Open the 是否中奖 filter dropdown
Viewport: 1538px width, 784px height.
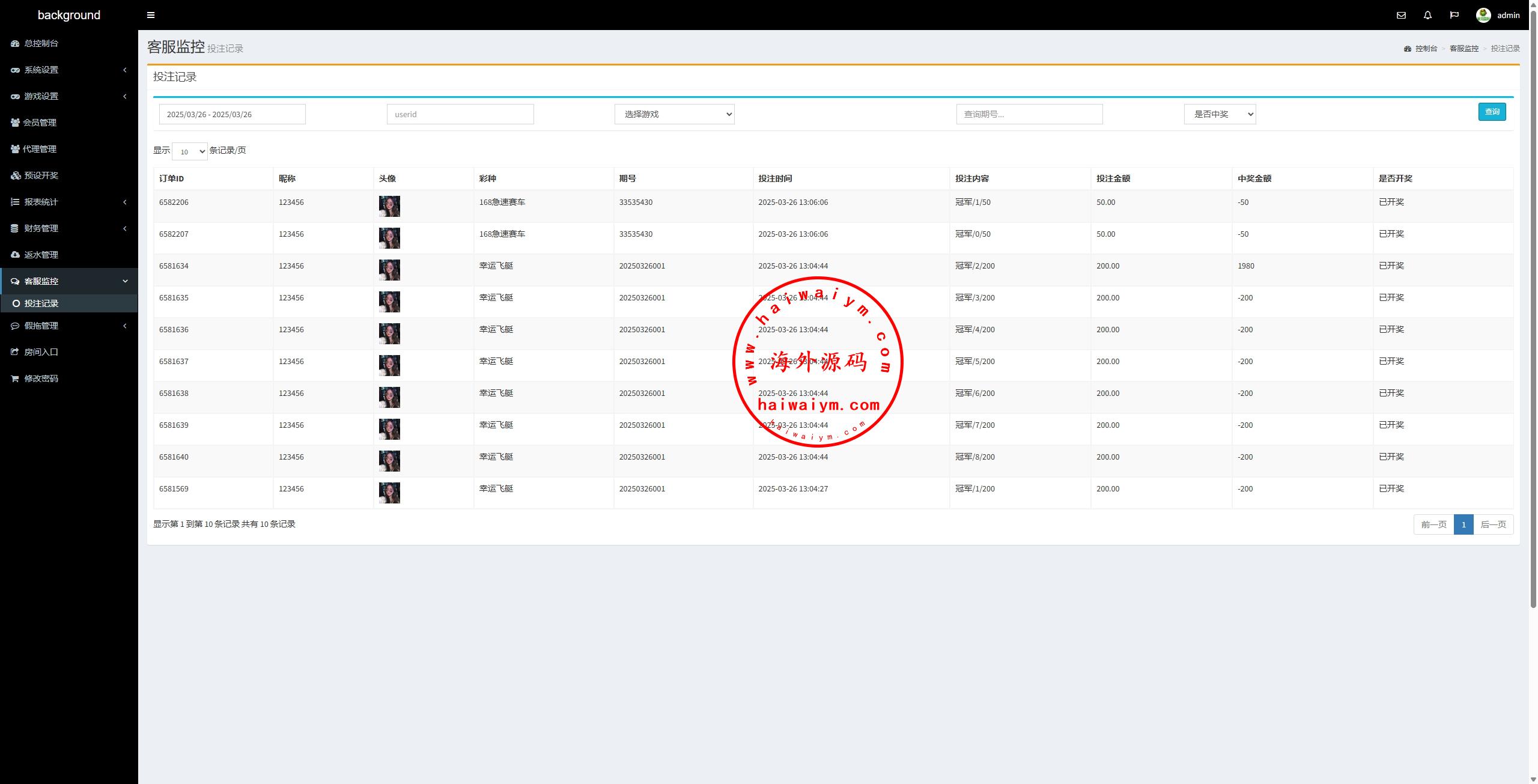tap(1220, 114)
